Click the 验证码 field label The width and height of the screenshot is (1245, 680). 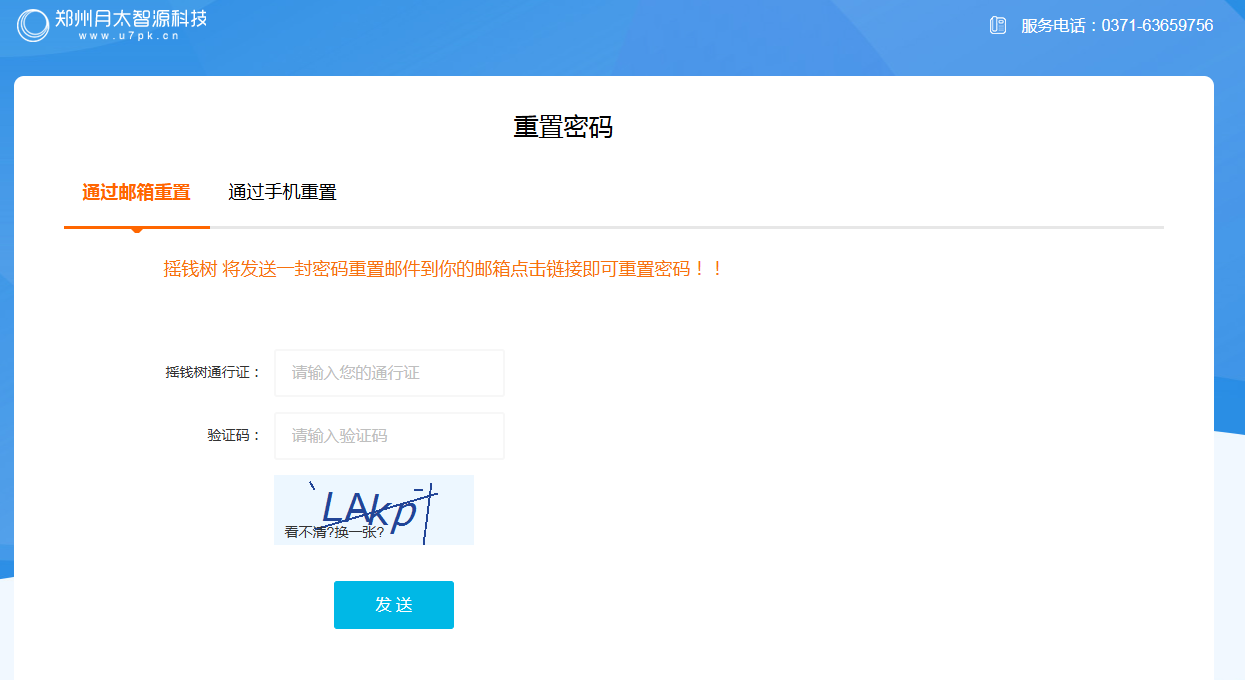pyautogui.click(x=233, y=436)
